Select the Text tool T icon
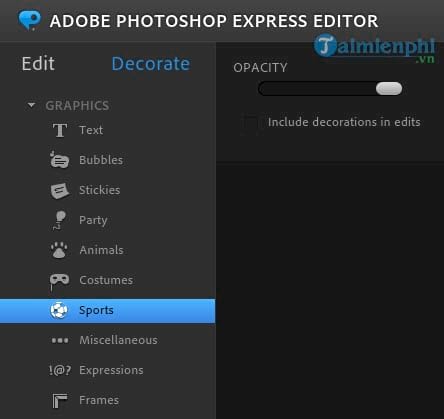This screenshot has width=444, height=419. [x=60, y=130]
